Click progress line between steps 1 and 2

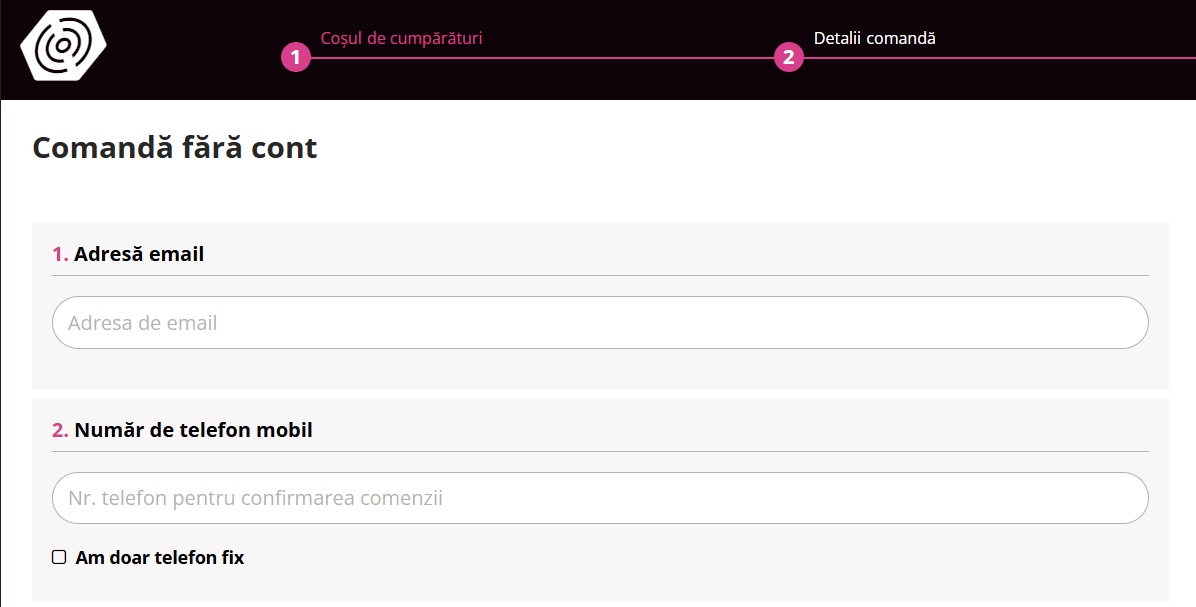[540, 58]
